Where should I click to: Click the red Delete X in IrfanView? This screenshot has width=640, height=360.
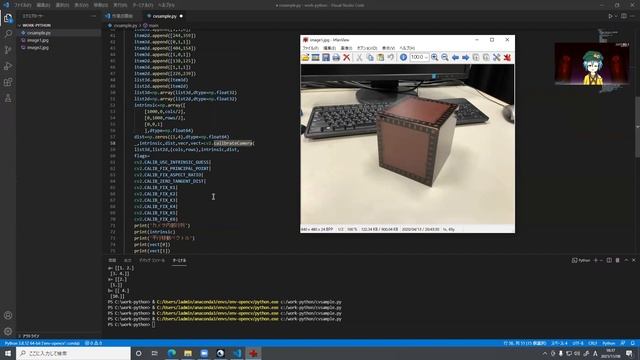347,58
